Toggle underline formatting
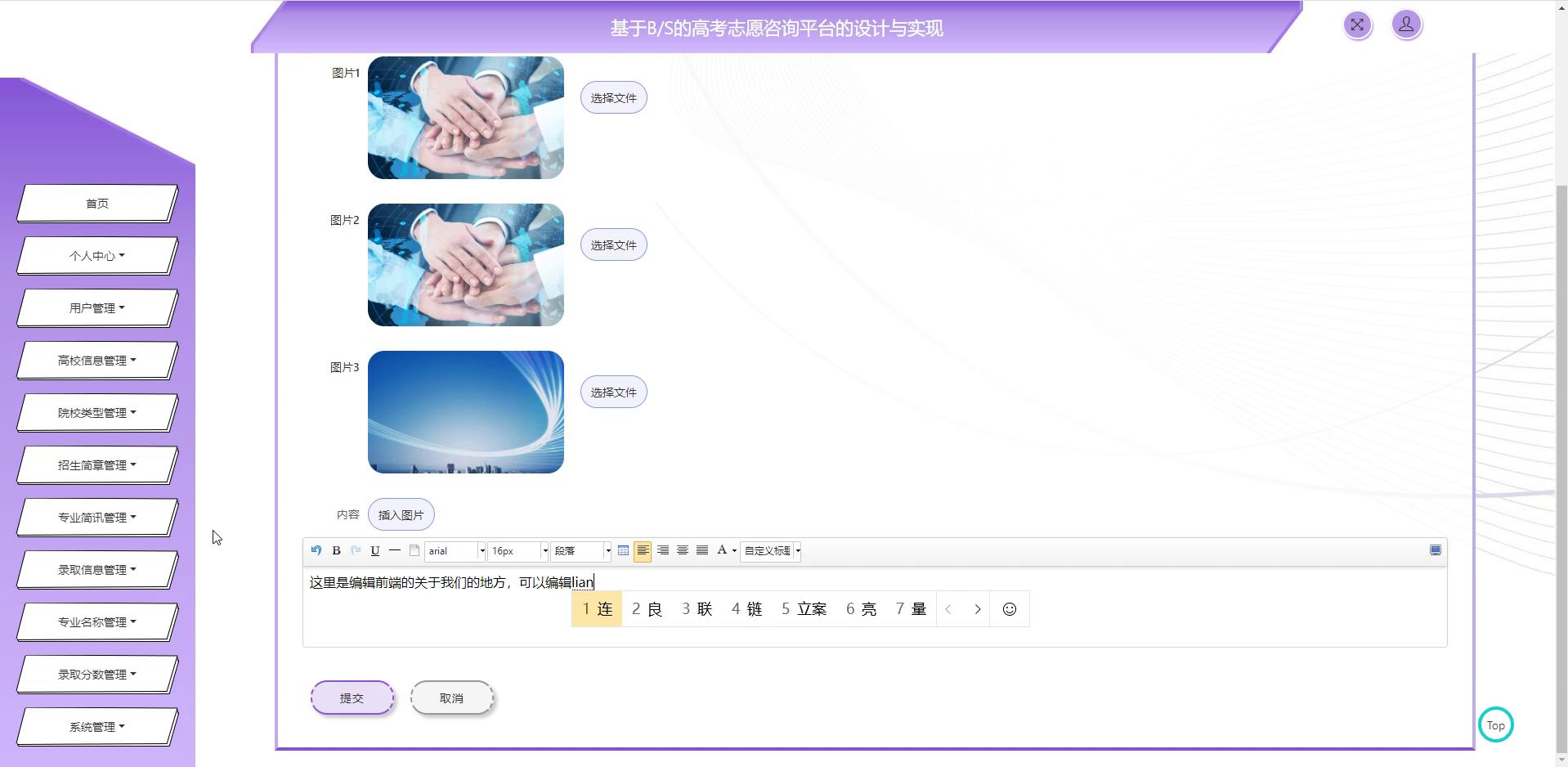Viewport: 1568px width, 767px height. coord(375,550)
